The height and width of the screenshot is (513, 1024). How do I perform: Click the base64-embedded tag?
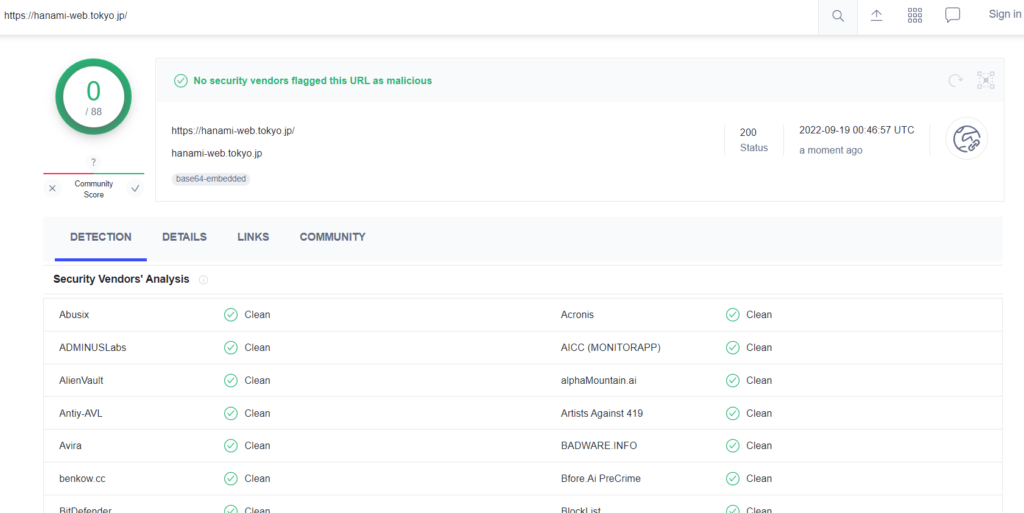click(212, 179)
